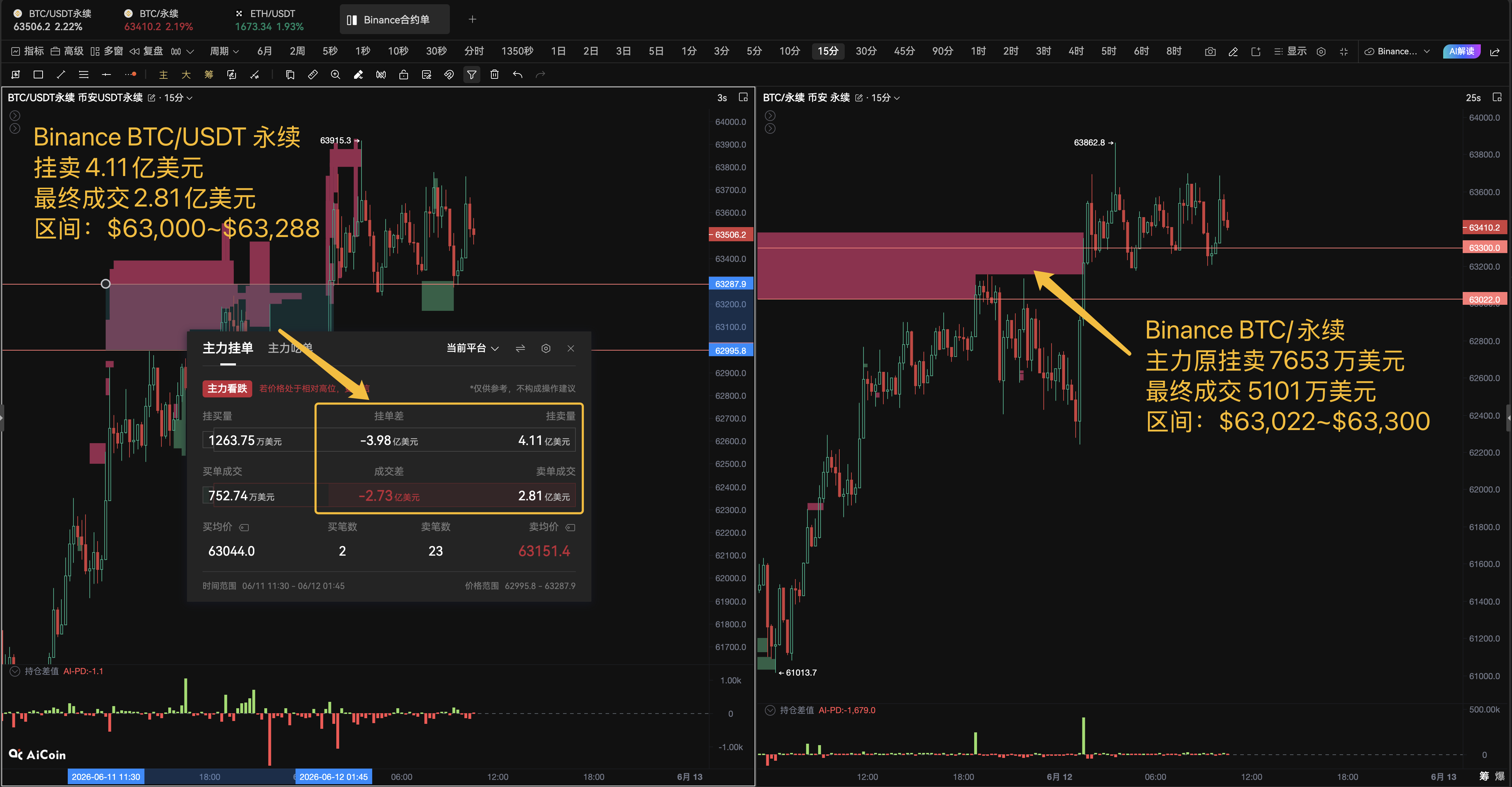Swap view in 主力挂单 panel

click(520, 348)
